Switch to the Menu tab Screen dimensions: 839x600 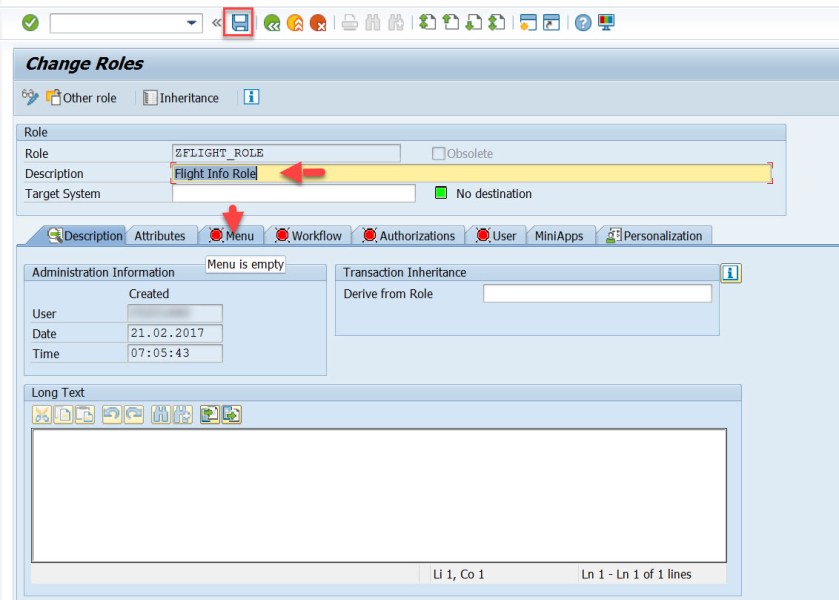[232, 236]
